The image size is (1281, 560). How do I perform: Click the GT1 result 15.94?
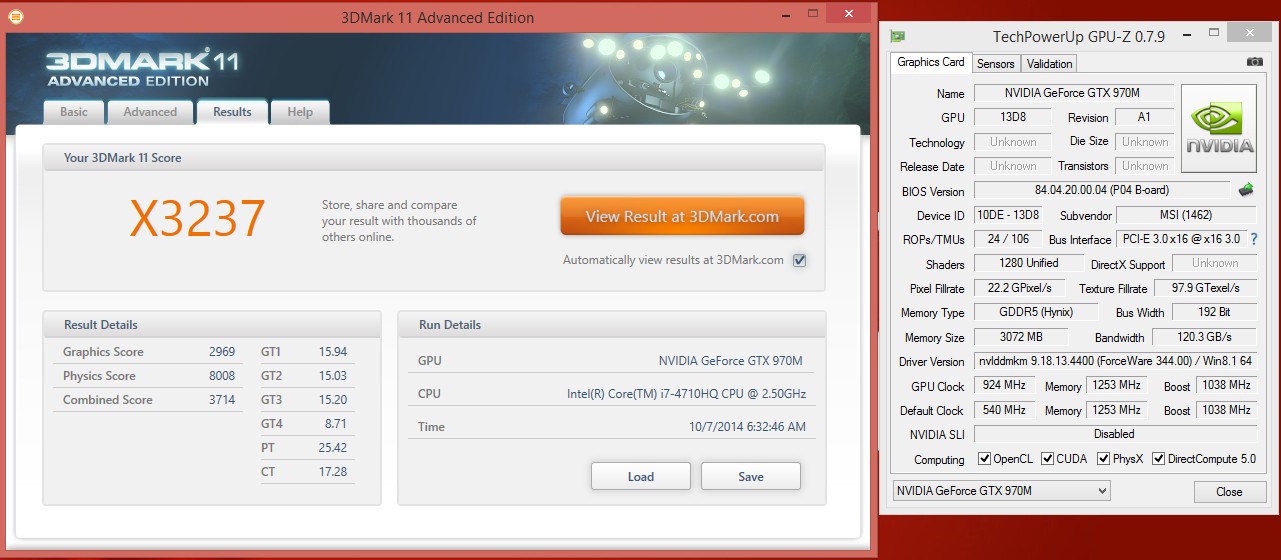pos(333,352)
